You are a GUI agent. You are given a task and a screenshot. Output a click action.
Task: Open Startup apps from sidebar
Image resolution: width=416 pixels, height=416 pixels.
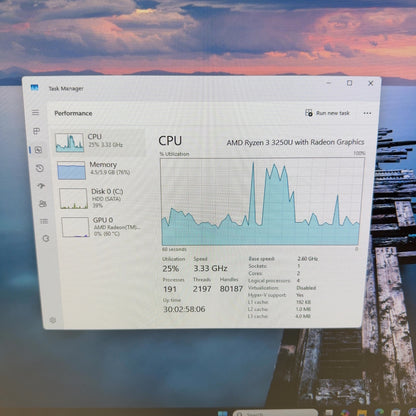pos(41,186)
